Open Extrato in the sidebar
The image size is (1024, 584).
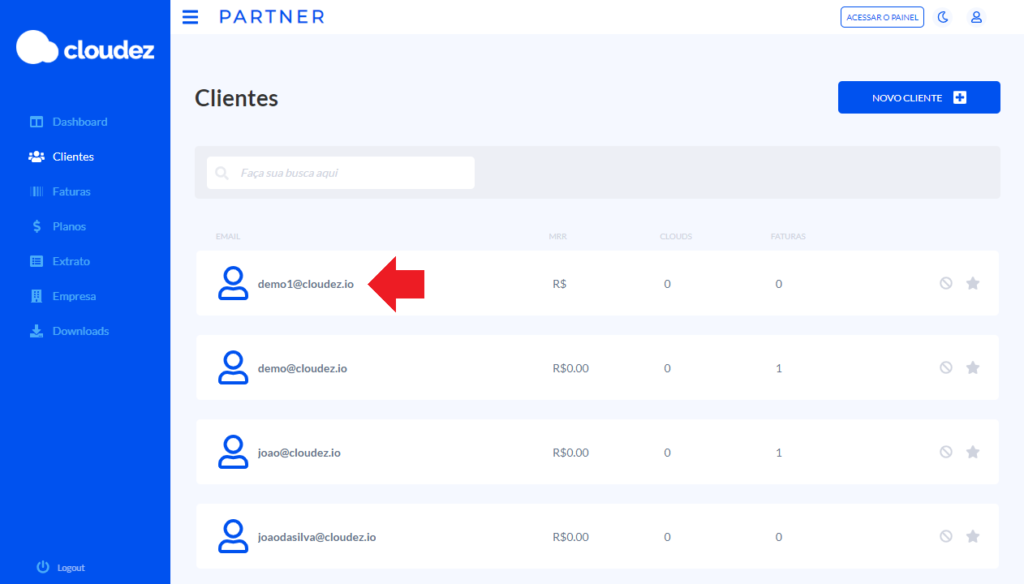pyautogui.click(x=71, y=261)
